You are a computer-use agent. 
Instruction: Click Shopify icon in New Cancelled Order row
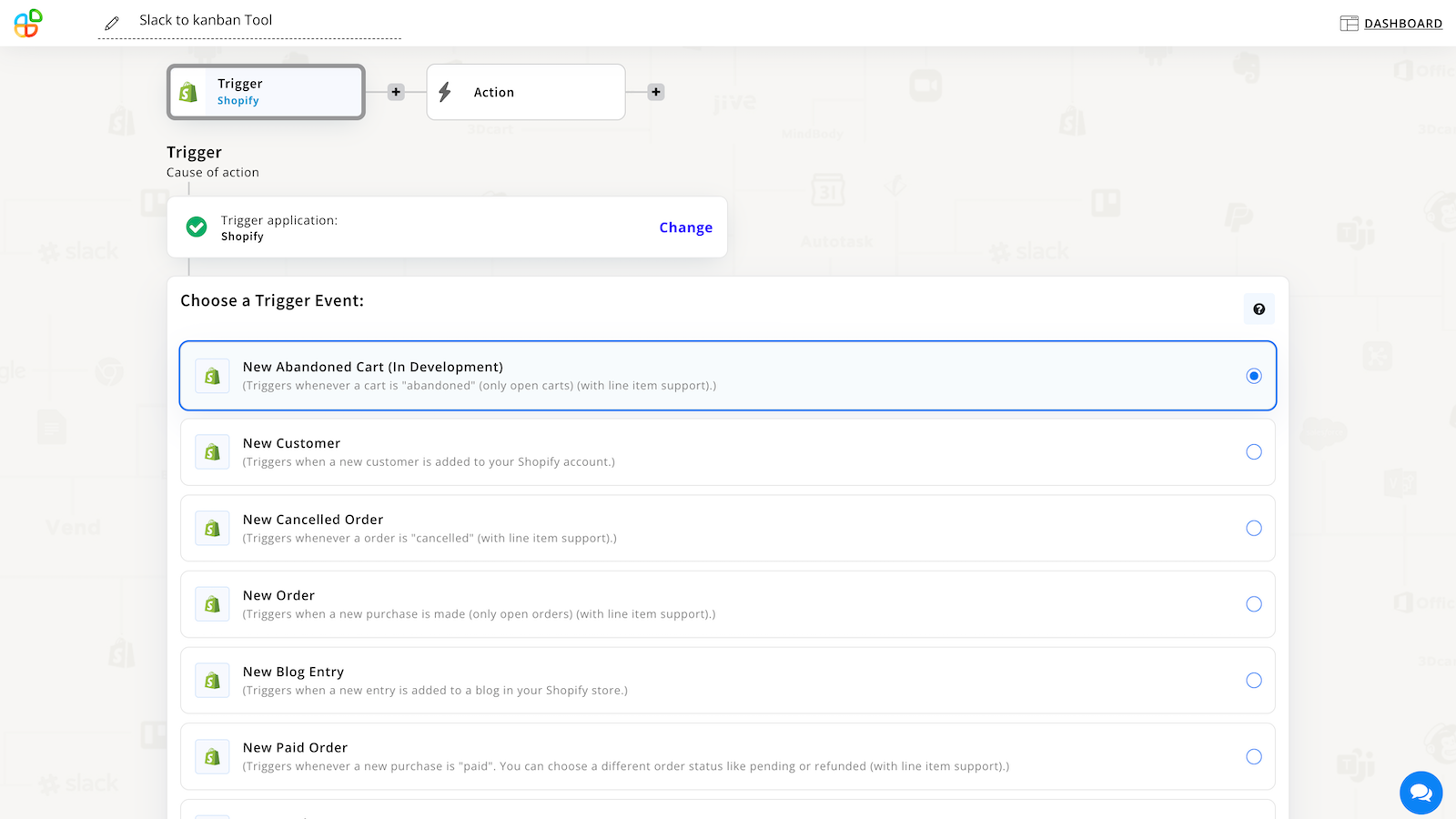(x=212, y=529)
